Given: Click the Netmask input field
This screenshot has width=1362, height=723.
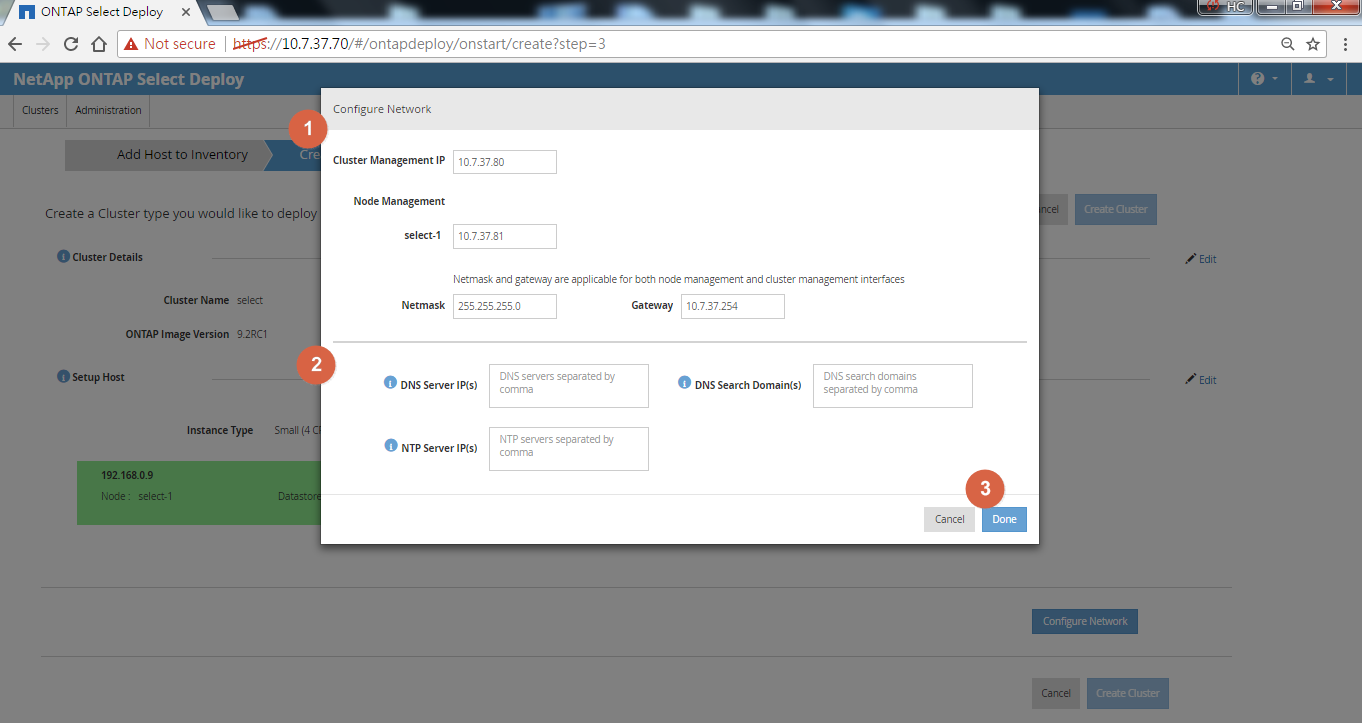Looking at the screenshot, I should (505, 306).
